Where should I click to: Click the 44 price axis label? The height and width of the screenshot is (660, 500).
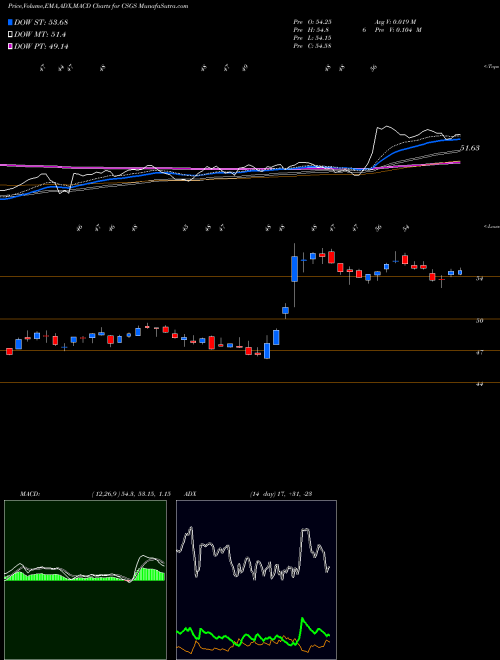coord(479,384)
